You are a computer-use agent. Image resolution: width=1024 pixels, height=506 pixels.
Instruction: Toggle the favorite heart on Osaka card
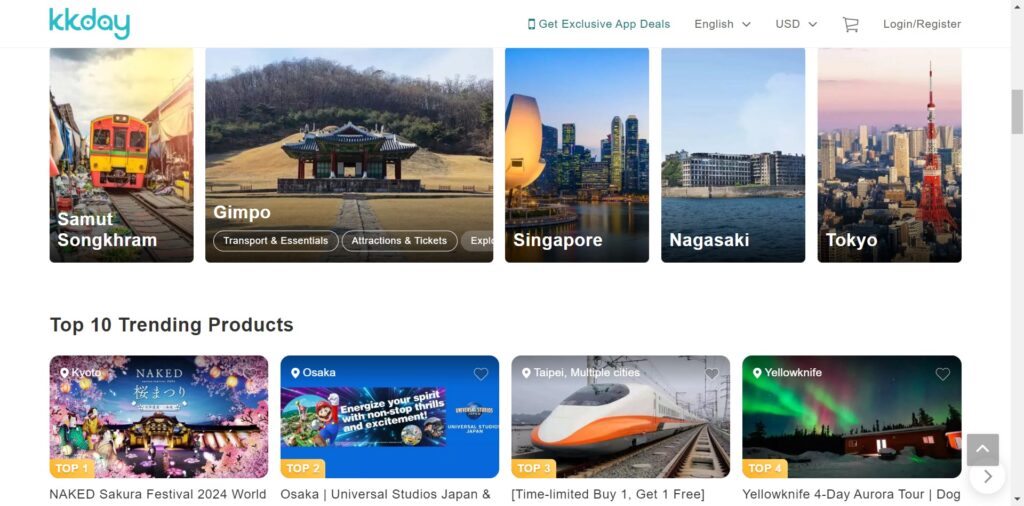point(481,374)
